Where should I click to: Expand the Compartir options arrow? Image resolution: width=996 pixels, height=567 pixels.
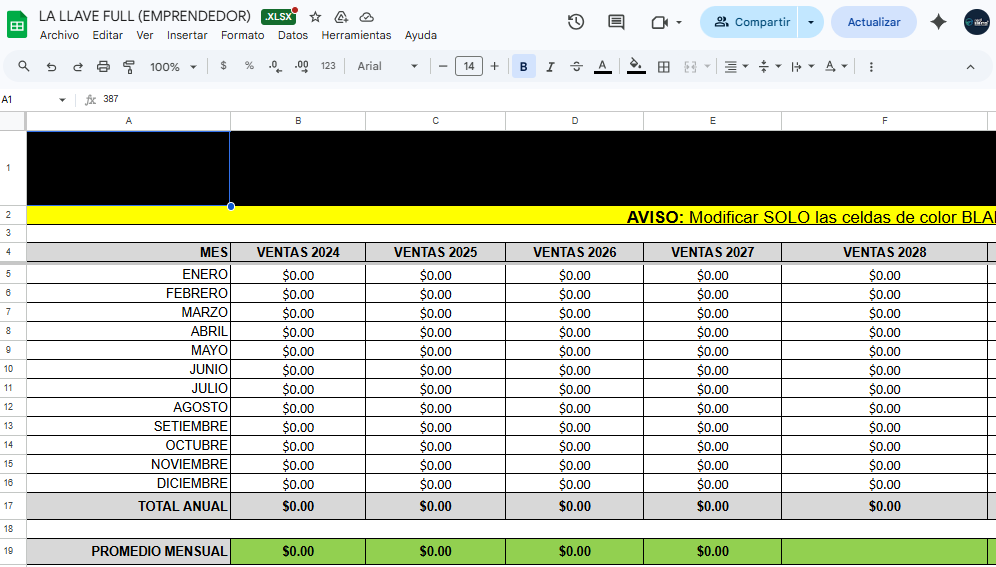pos(810,22)
